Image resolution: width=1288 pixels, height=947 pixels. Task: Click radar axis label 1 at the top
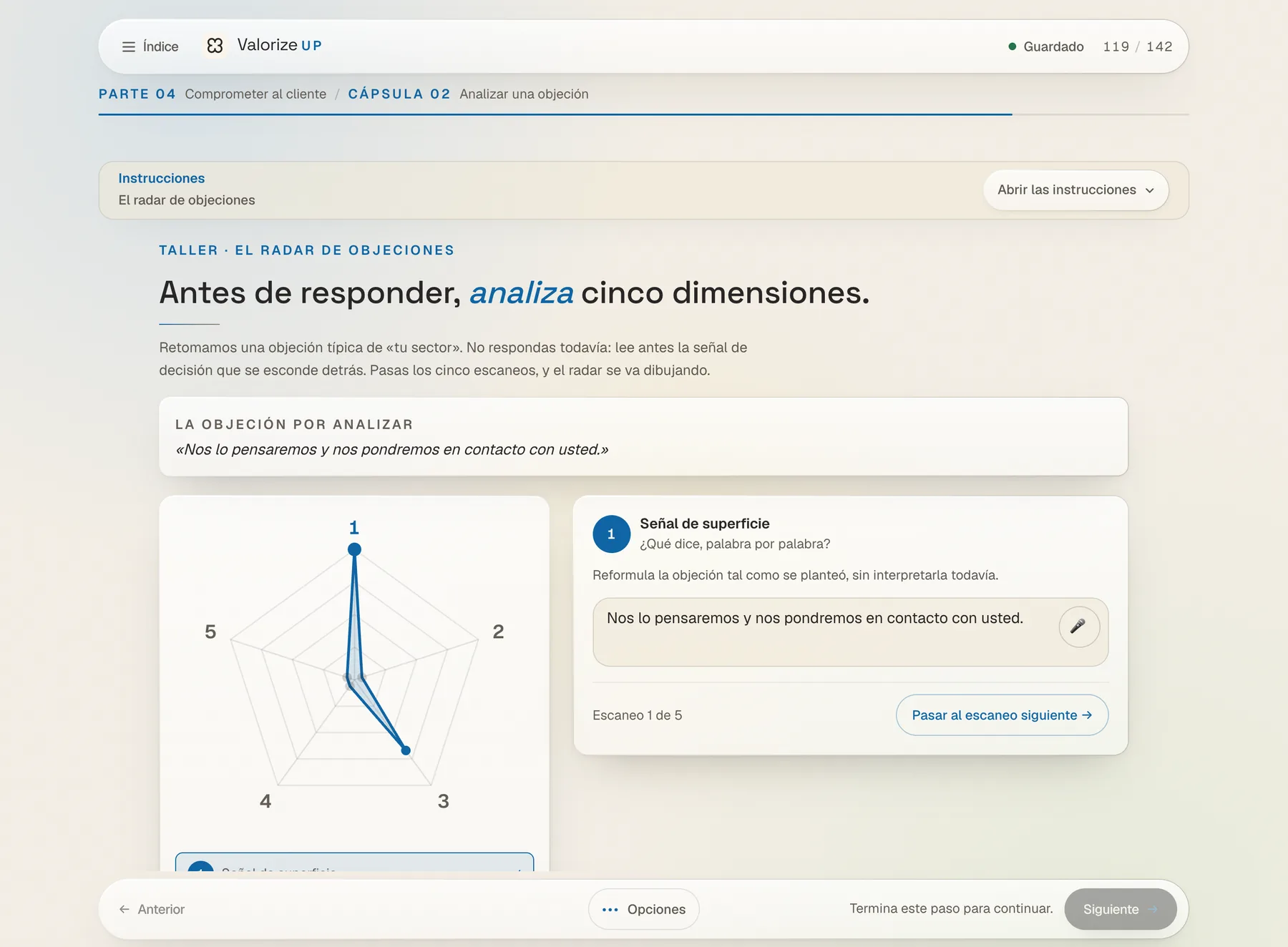pos(353,528)
